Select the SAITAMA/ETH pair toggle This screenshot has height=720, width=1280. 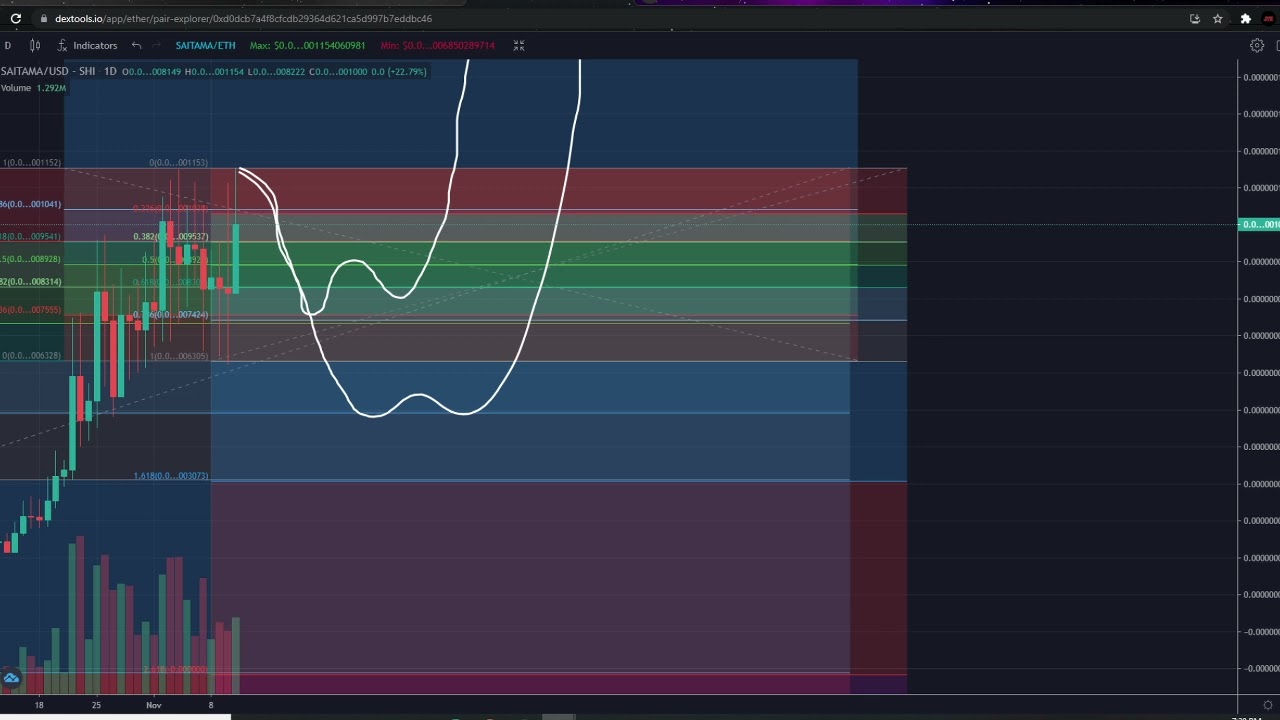[x=205, y=45]
